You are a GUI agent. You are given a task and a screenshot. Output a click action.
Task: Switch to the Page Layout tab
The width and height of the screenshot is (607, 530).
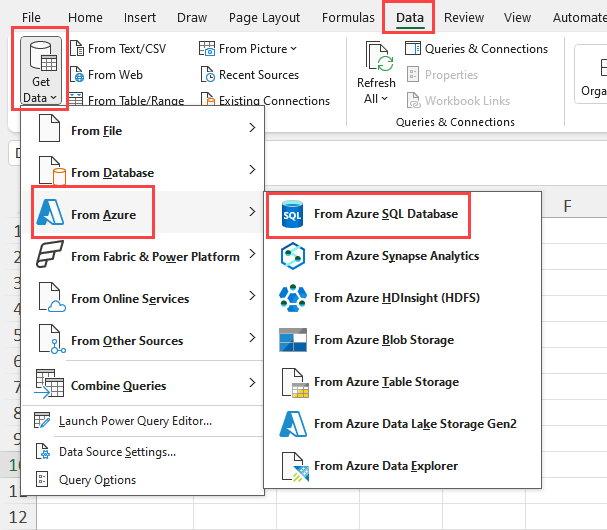(x=264, y=17)
